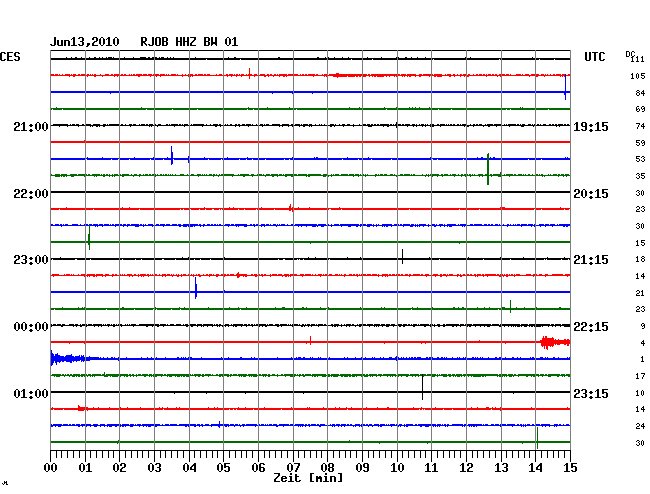650x494 pixels.
Task: Click the DC offset value 84
Action: (640, 93)
